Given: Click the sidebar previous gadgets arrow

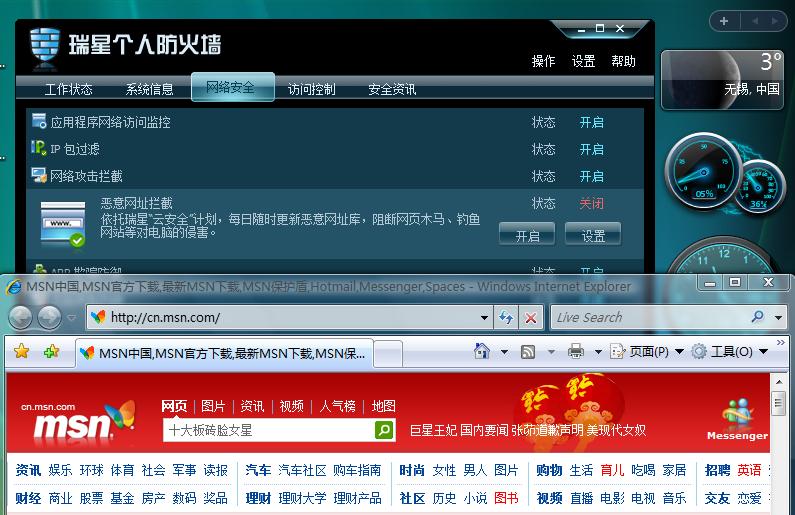Looking at the screenshot, I should 755,21.
